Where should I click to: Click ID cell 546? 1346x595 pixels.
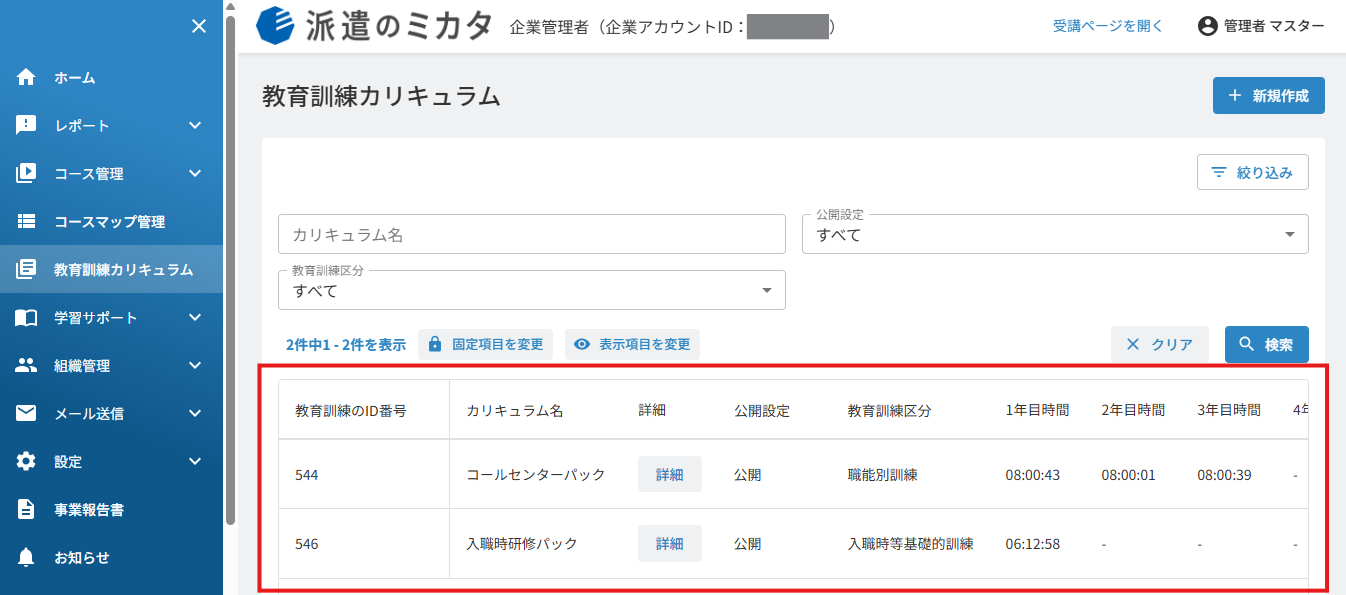306,544
